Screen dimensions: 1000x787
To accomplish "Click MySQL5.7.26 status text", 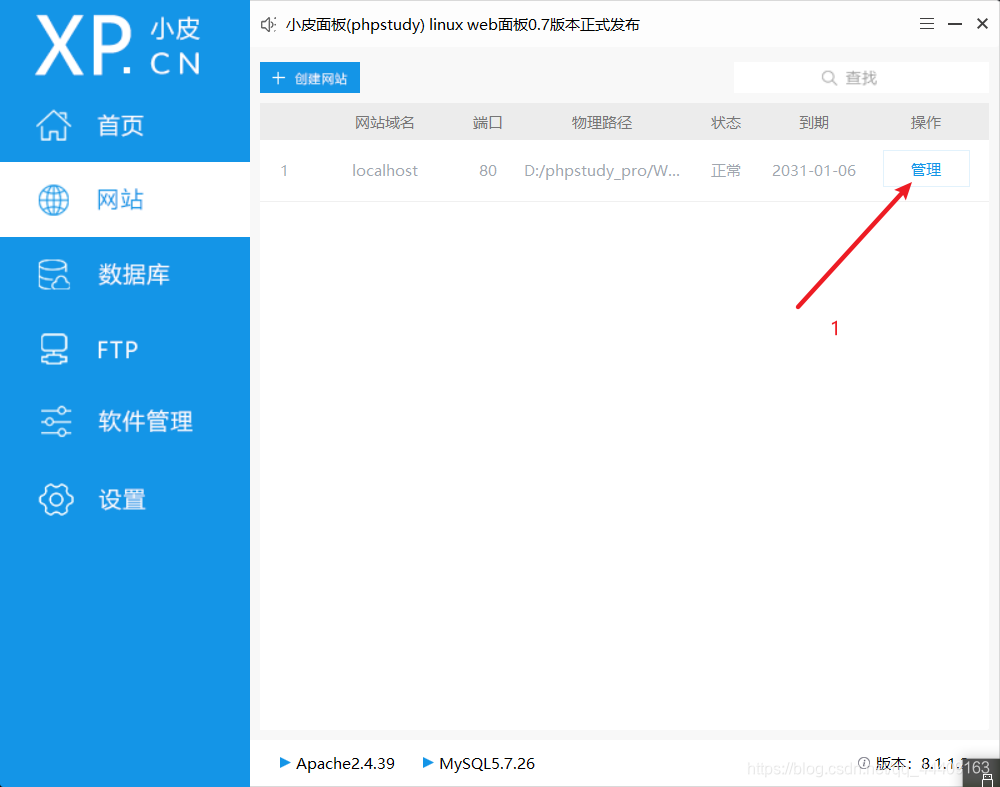I will point(487,763).
